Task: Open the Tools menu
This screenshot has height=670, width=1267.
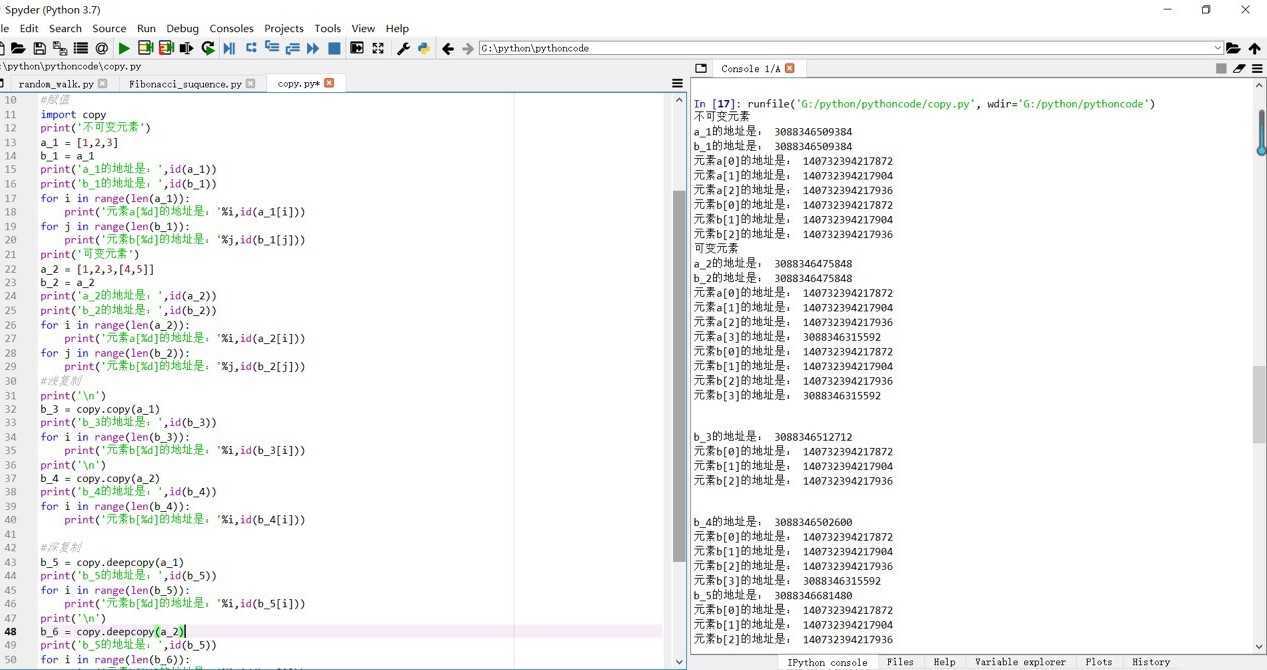Action: [x=328, y=28]
